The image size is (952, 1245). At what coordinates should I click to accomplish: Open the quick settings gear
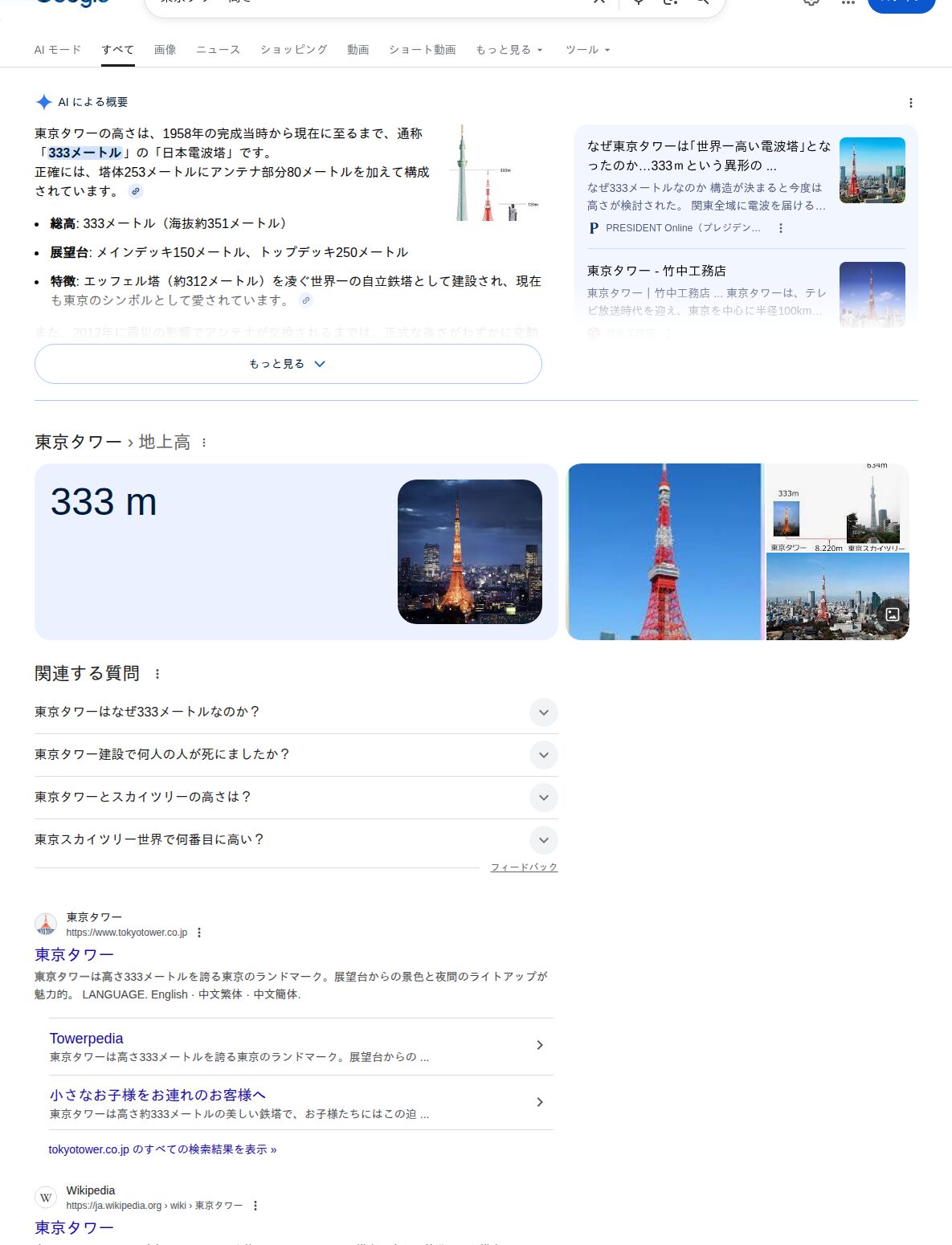[x=811, y=3]
